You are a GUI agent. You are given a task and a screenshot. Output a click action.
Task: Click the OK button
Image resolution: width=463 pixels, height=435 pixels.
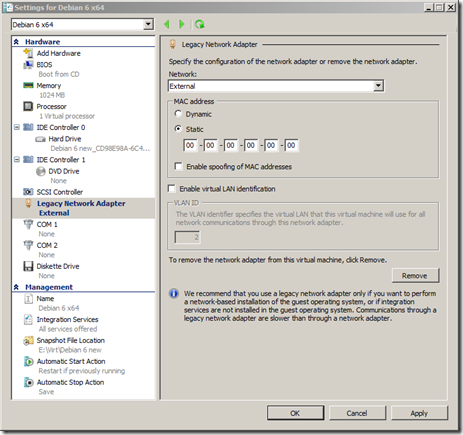[295, 413]
